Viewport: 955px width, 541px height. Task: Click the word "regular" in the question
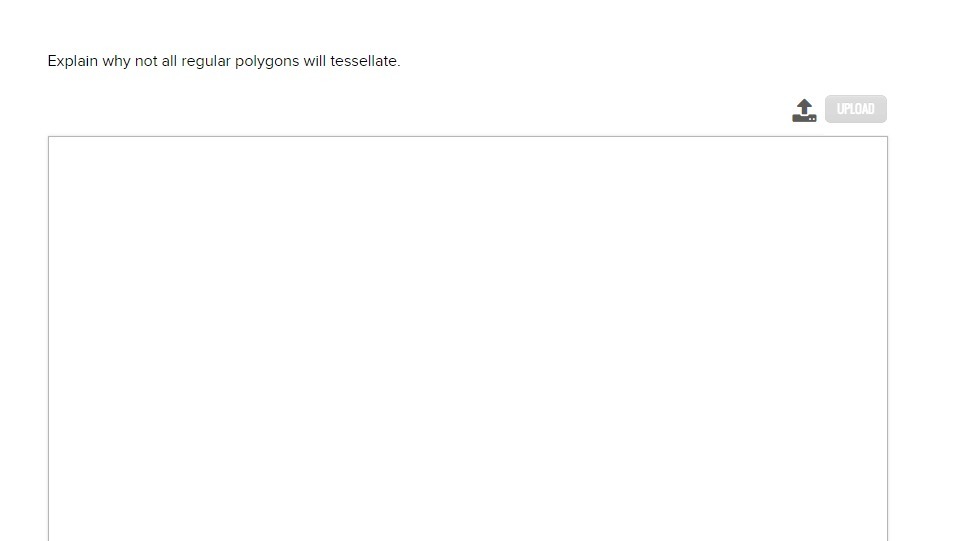click(206, 62)
